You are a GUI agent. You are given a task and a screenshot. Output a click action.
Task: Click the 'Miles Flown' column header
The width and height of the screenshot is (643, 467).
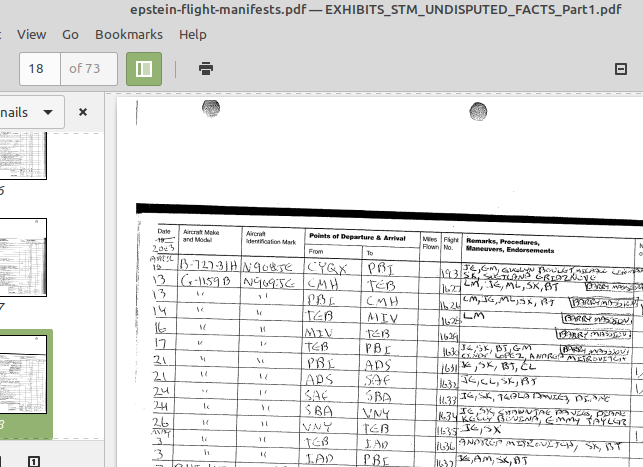coord(430,243)
